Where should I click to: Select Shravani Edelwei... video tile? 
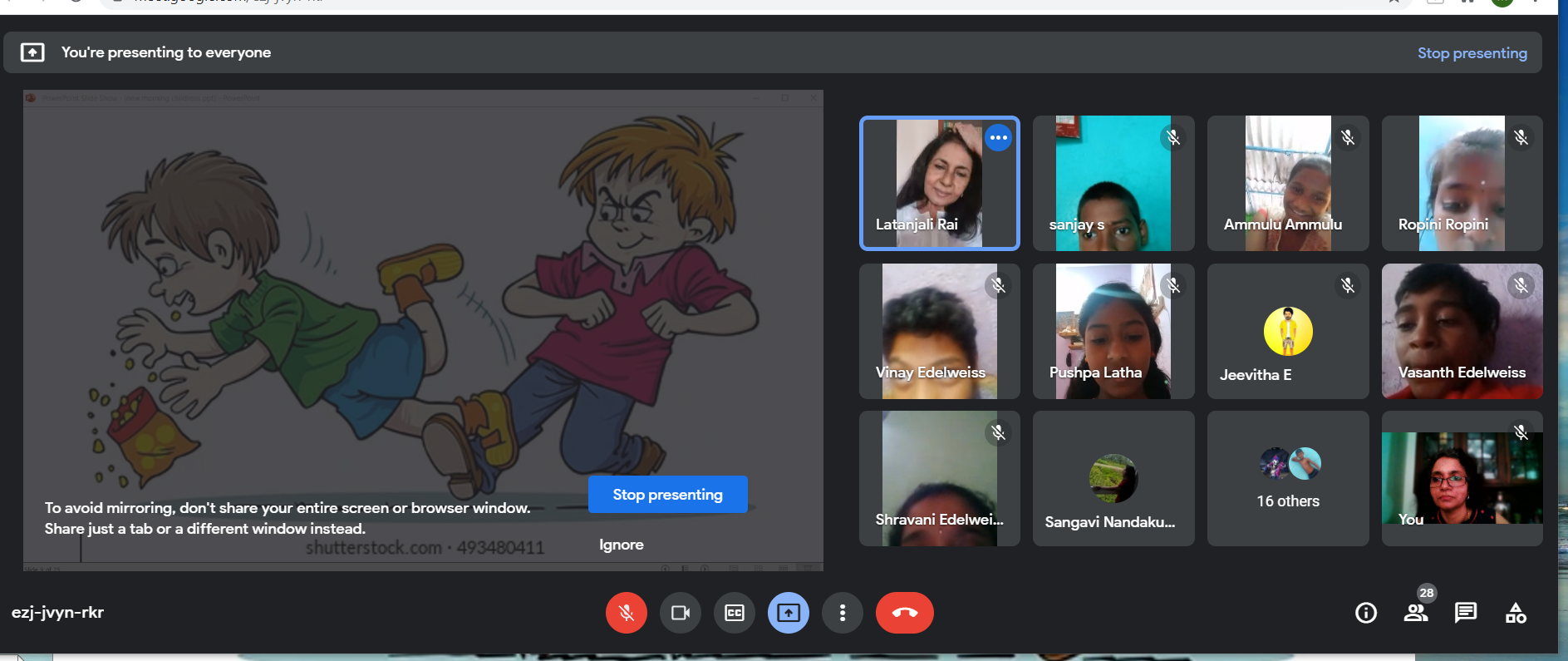point(940,478)
